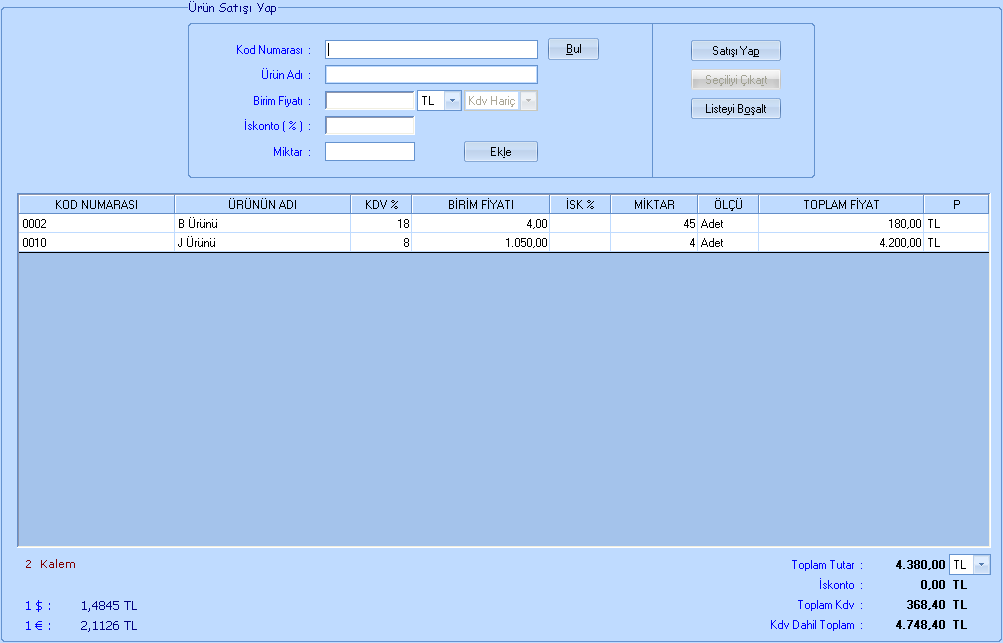Click the Adet cell in J Ürünü row

pyautogui.click(x=728, y=242)
